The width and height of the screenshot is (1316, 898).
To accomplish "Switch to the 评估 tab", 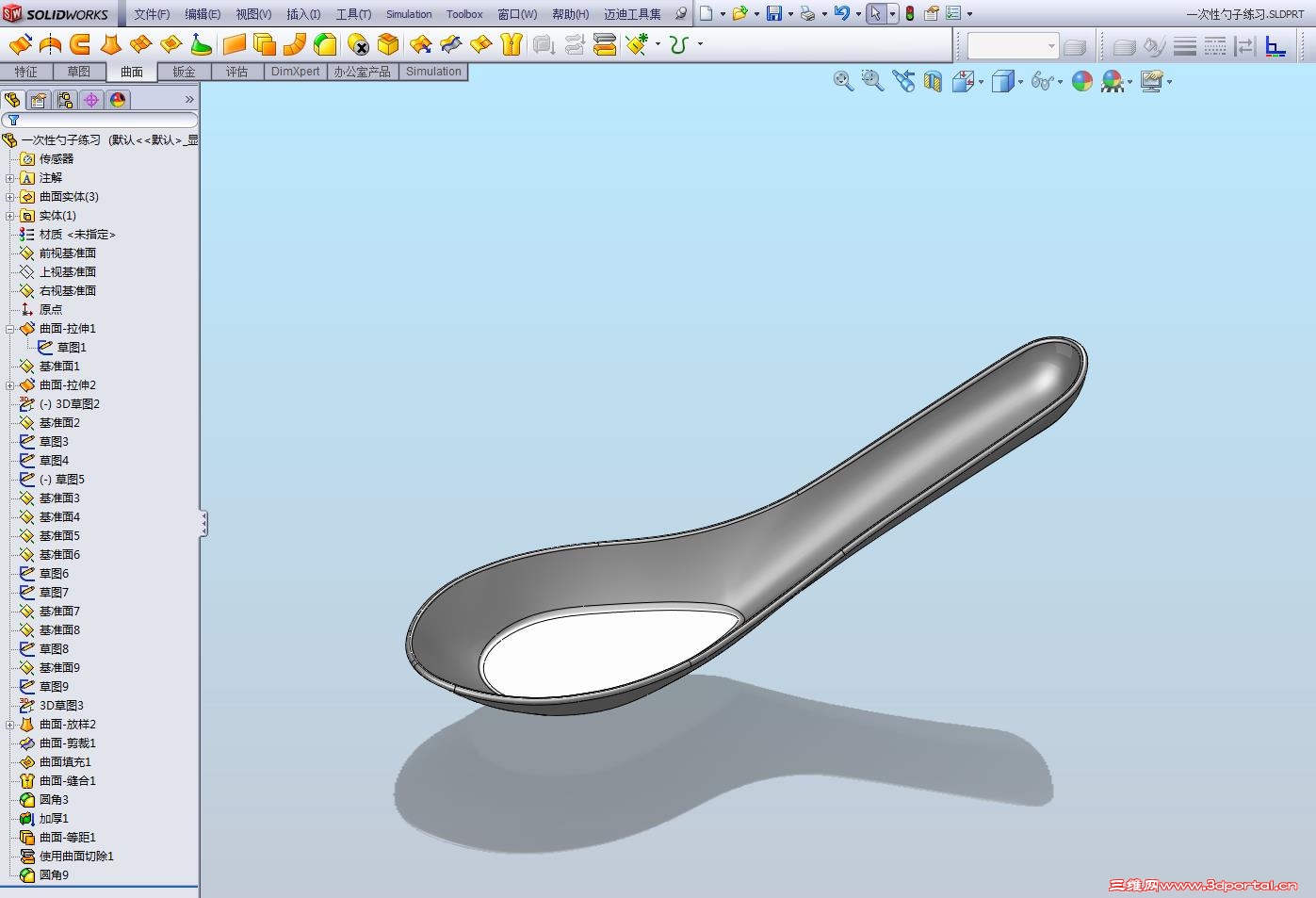I will coord(237,72).
